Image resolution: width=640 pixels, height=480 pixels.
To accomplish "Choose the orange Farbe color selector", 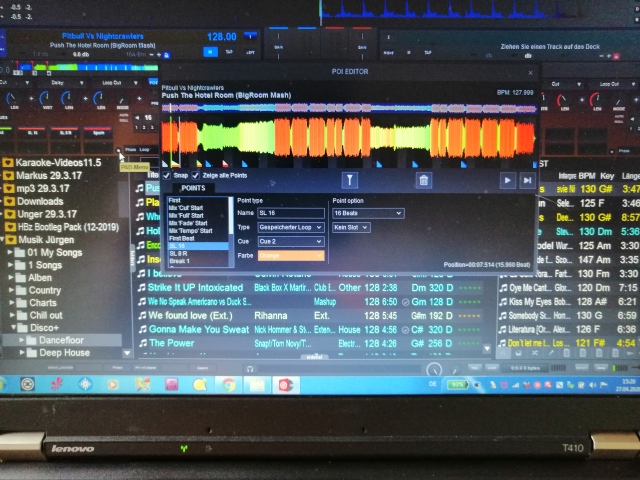I will click(x=291, y=255).
